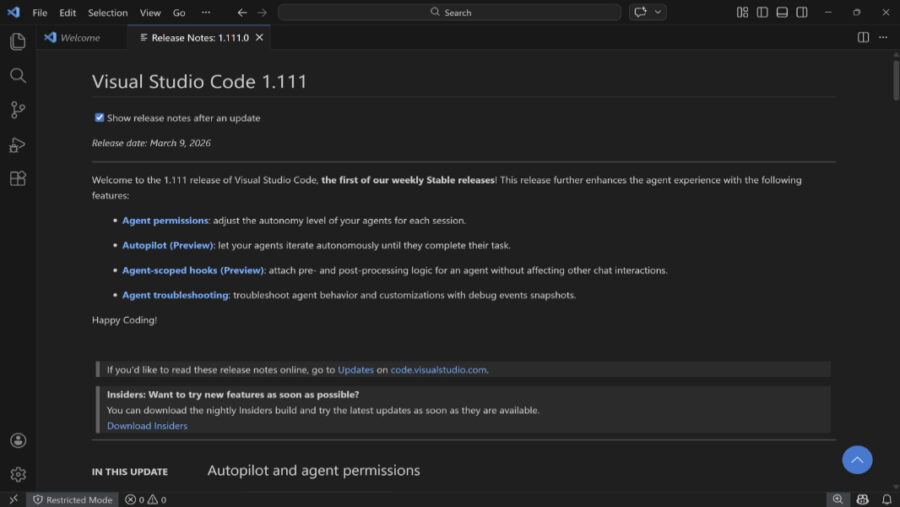The width and height of the screenshot is (900, 507).
Task: Go back with the left arrow
Action: point(242,12)
